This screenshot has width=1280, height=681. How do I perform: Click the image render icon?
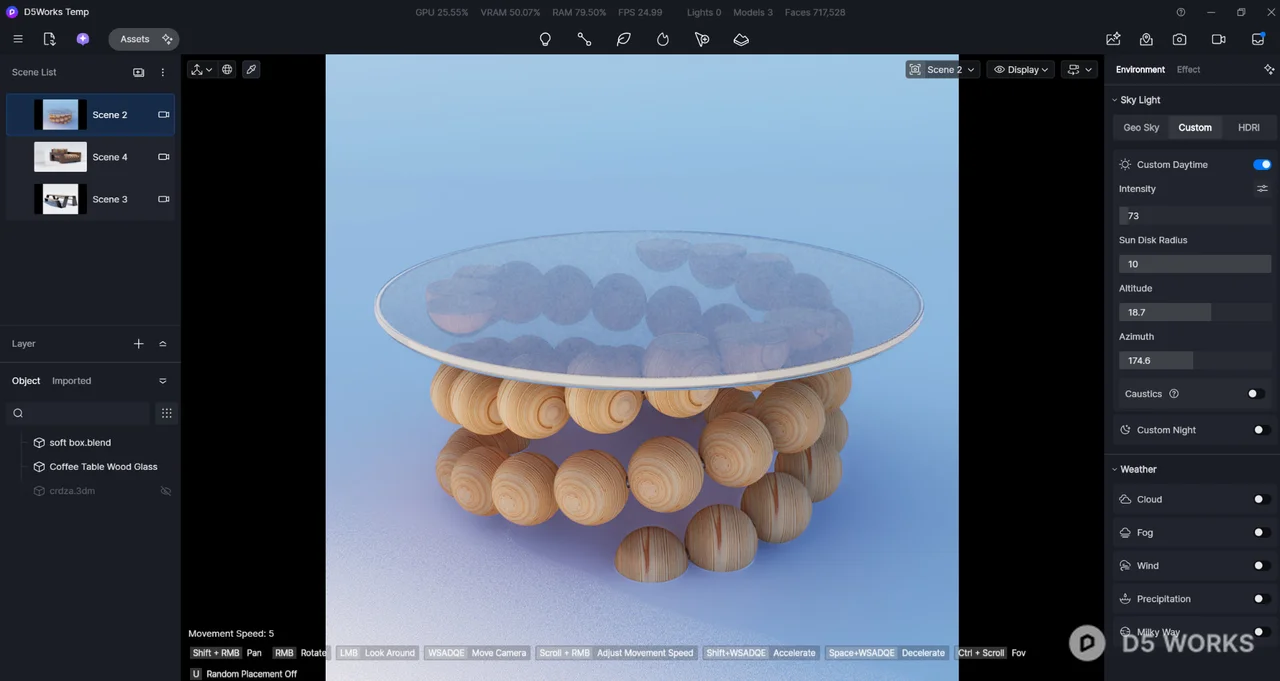tap(1113, 39)
